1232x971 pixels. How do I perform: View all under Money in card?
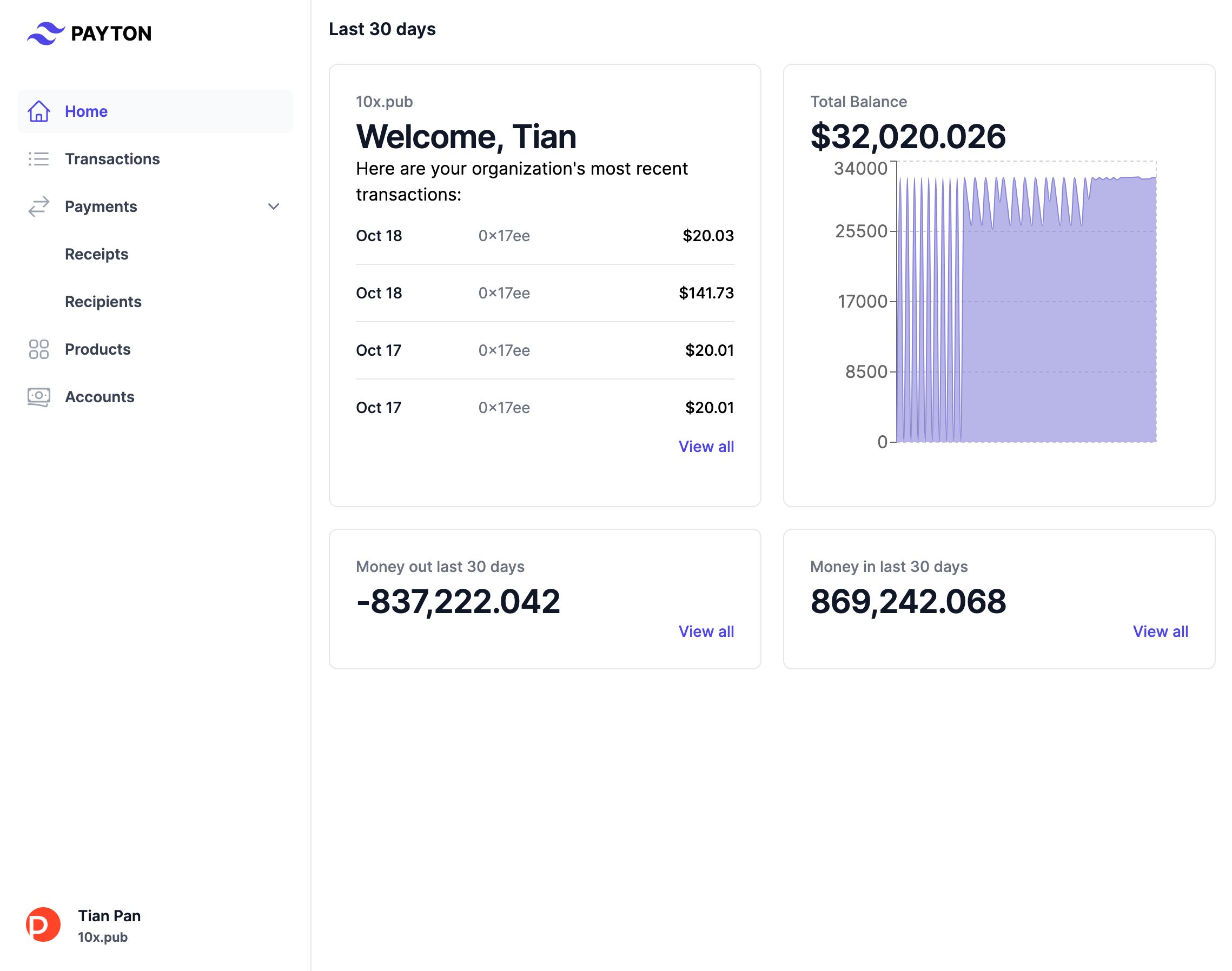[x=1161, y=631]
